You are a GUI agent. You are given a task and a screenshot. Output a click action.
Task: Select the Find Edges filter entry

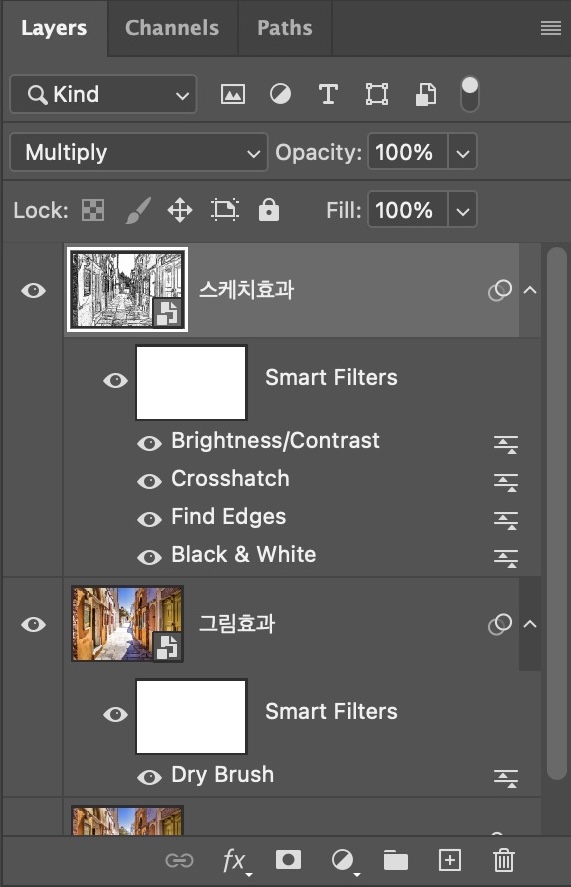tap(229, 516)
